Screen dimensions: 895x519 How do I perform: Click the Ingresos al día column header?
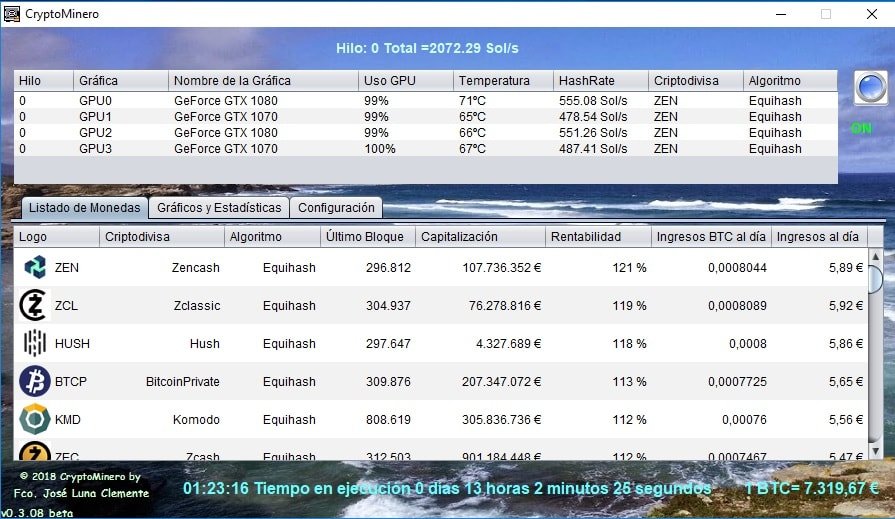(x=817, y=237)
